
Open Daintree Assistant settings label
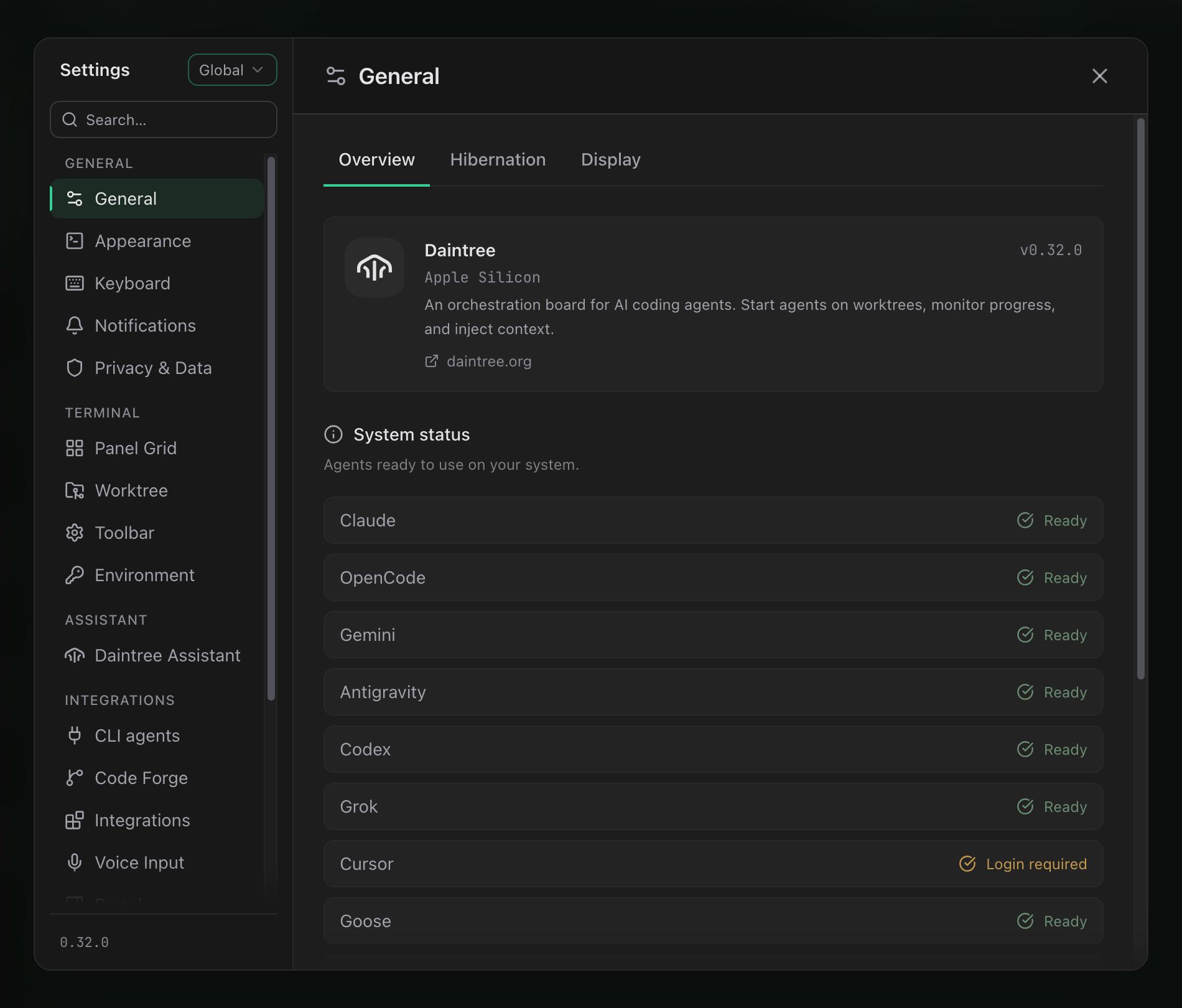tap(167, 655)
